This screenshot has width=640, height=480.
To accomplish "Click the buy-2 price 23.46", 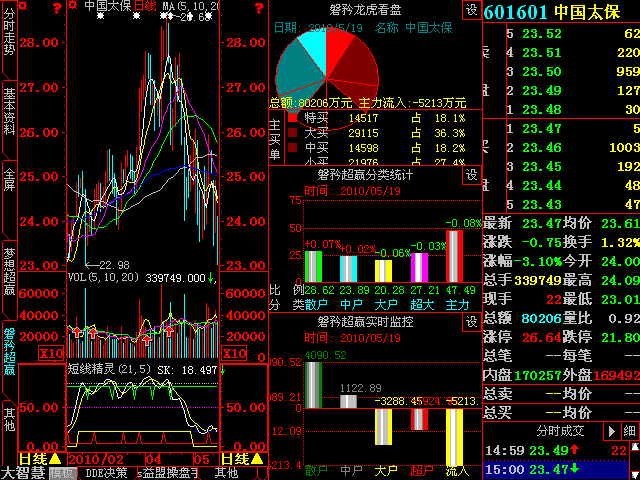I will click(542, 147).
